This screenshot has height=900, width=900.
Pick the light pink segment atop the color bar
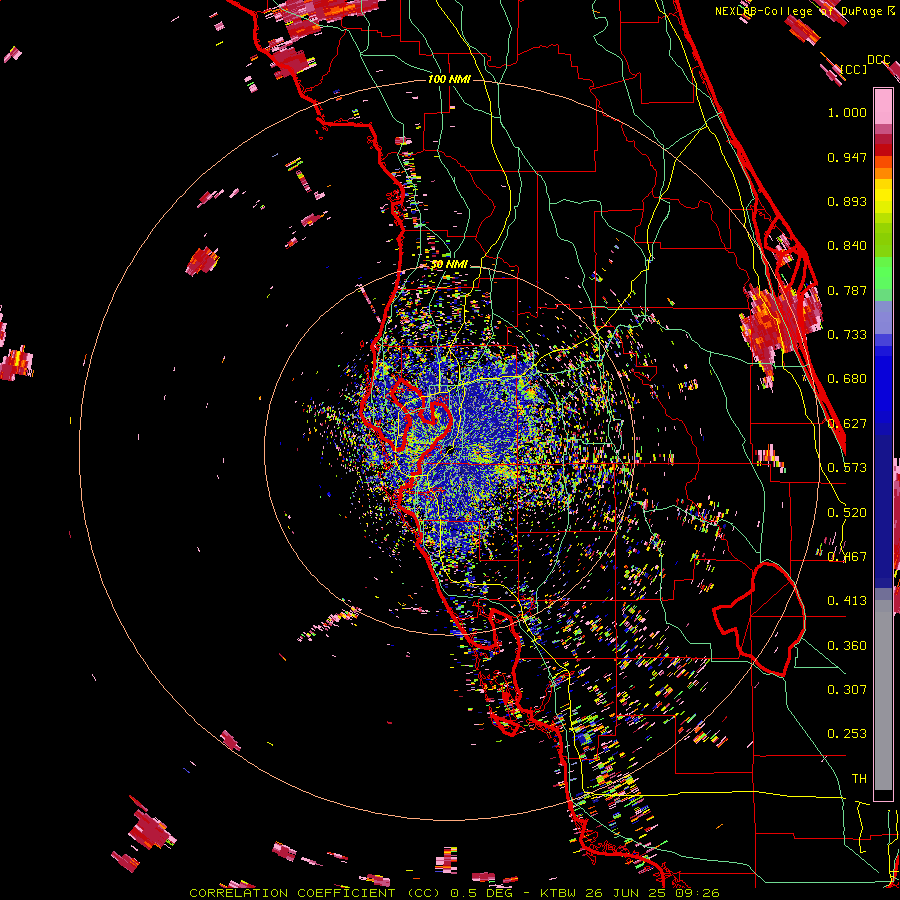883,106
